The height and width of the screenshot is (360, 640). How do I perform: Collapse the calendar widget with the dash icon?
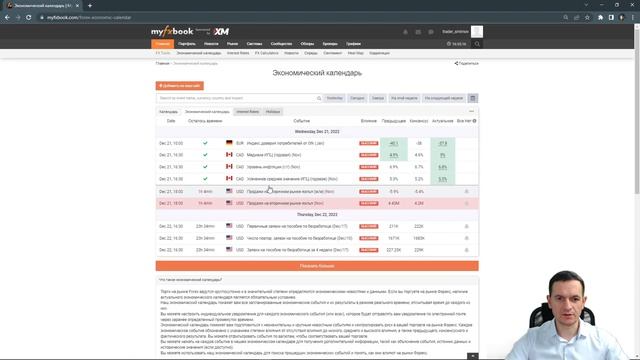(x=471, y=111)
